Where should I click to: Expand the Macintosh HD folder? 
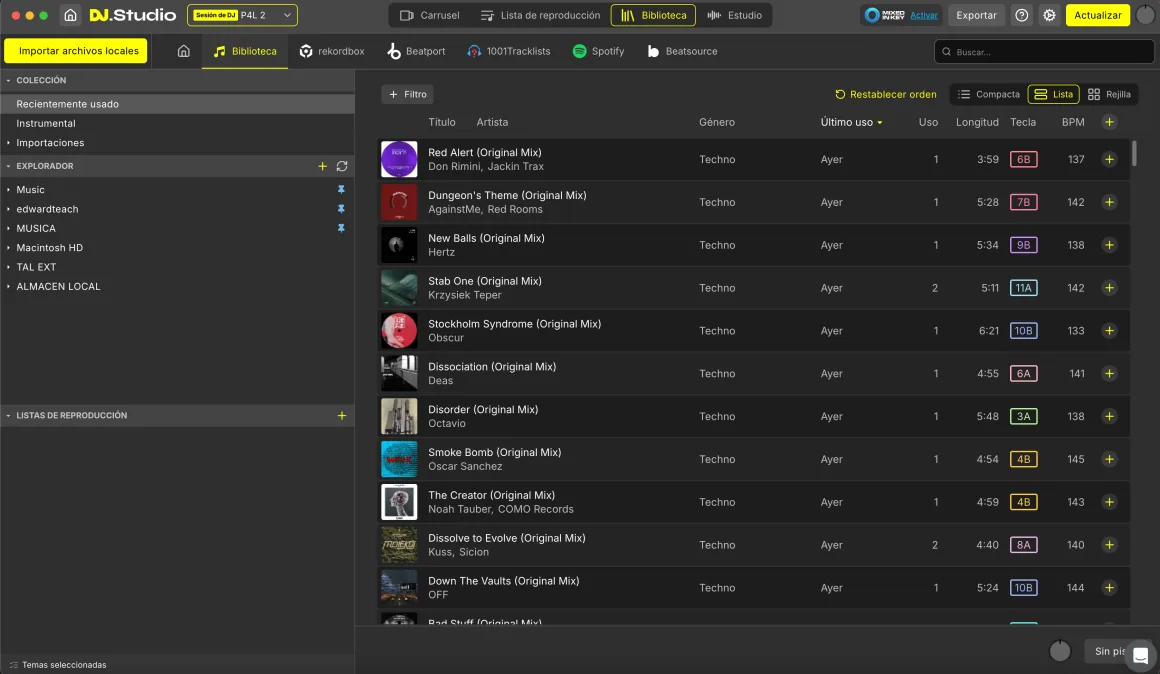8,248
